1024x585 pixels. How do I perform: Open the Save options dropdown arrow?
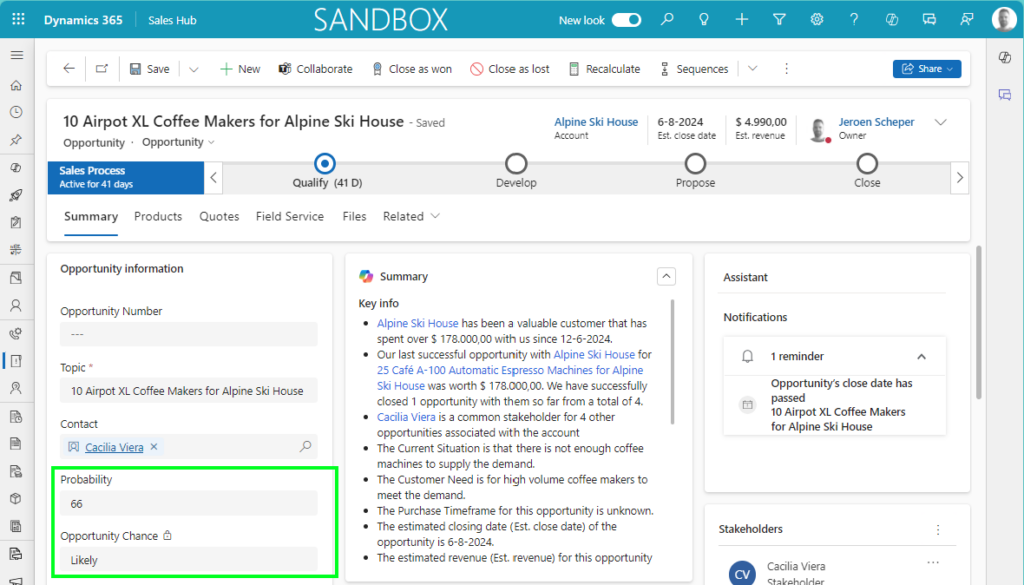[x=193, y=69]
